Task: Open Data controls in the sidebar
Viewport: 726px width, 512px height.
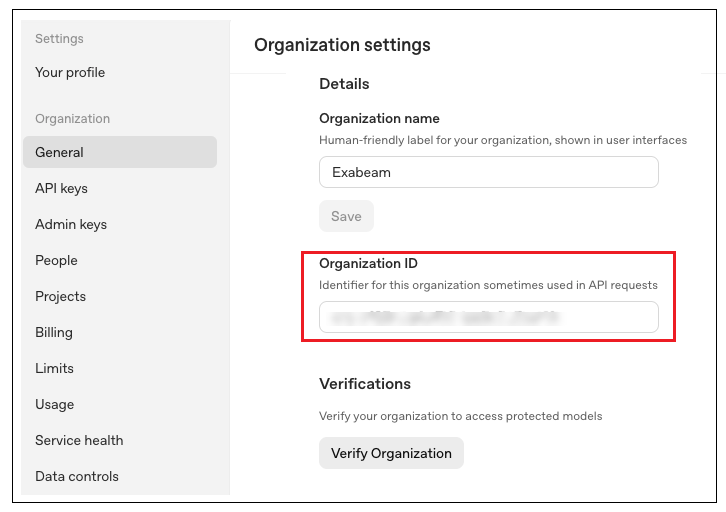Action: (x=77, y=476)
